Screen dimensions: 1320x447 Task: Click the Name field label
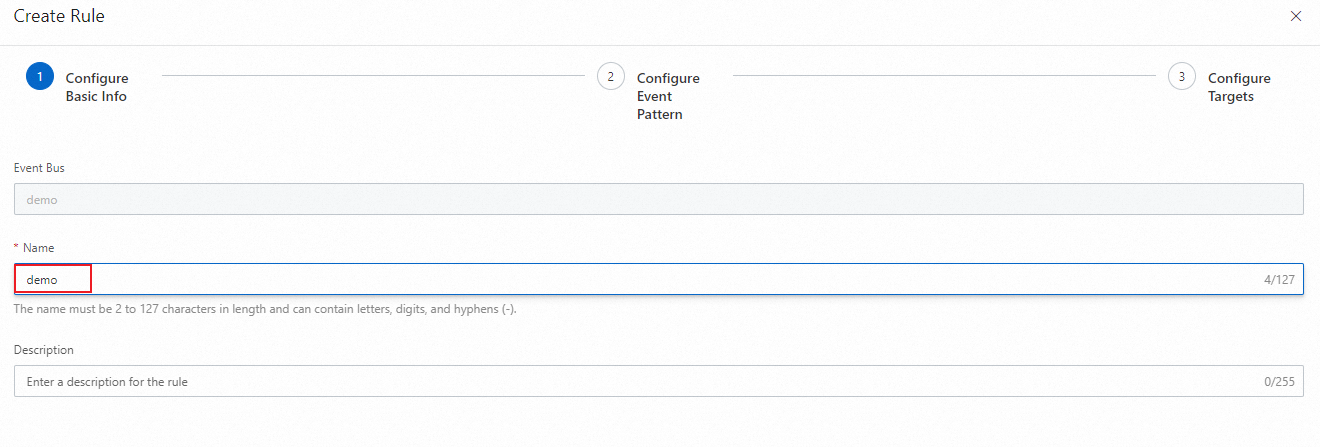[x=39, y=247]
